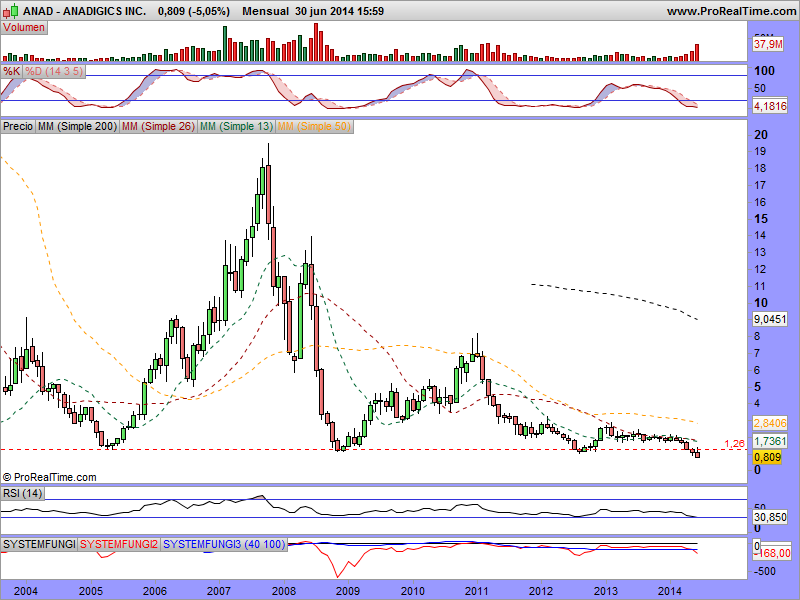This screenshot has width=800, height=600.
Task: Click the 2,8406 orange value tag
Action: (x=770, y=423)
